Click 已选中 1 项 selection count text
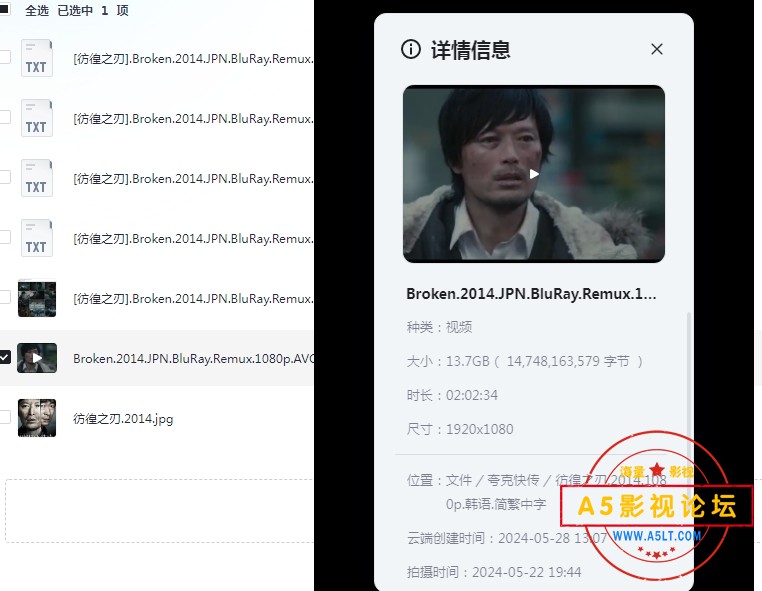 point(93,10)
